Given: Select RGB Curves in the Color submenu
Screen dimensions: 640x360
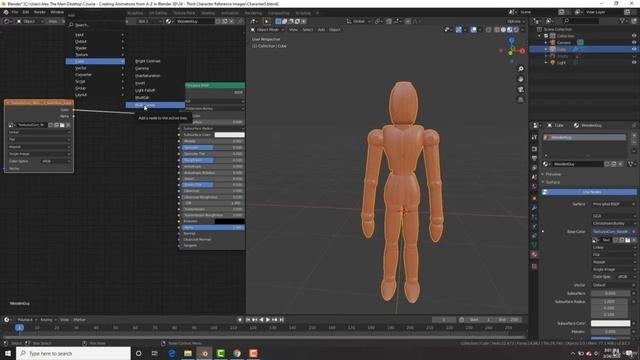Looking at the screenshot, I should click(x=155, y=105).
